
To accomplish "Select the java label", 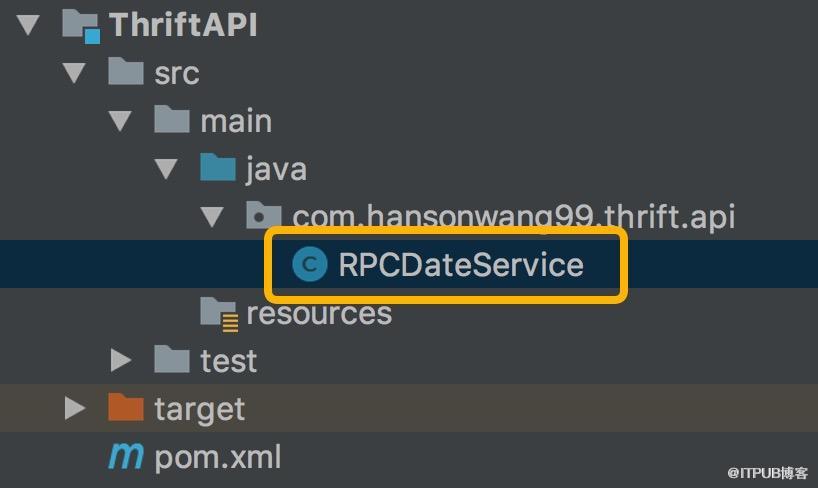I will 276,170.
